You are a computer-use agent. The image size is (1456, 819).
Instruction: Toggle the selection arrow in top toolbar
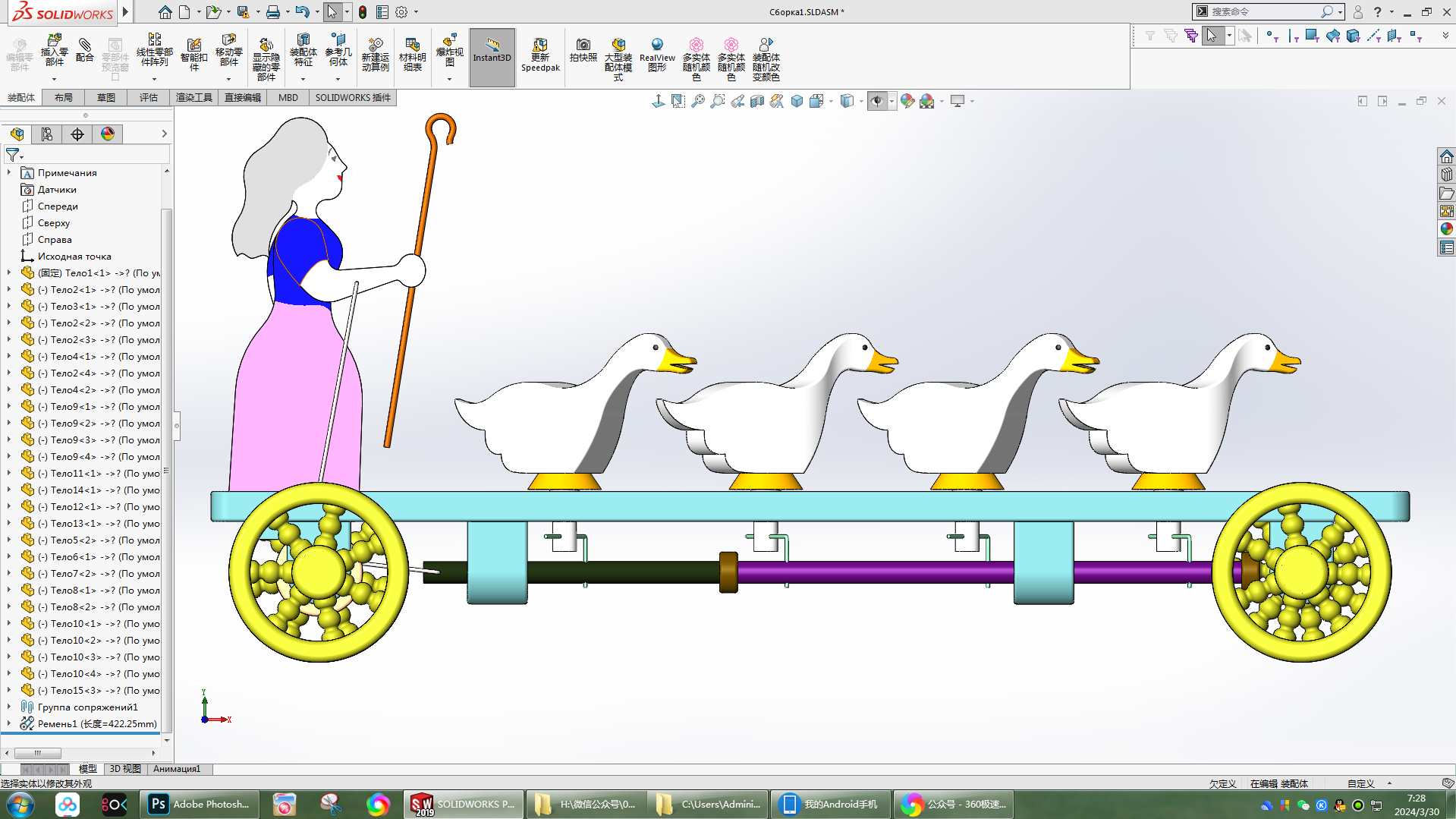(x=332, y=12)
